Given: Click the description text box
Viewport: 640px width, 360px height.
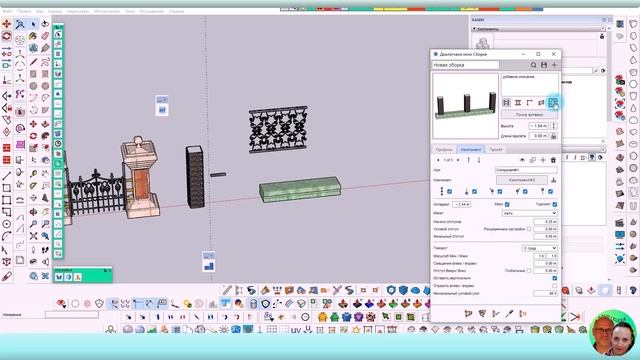Looking at the screenshot, I should tap(529, 84).
